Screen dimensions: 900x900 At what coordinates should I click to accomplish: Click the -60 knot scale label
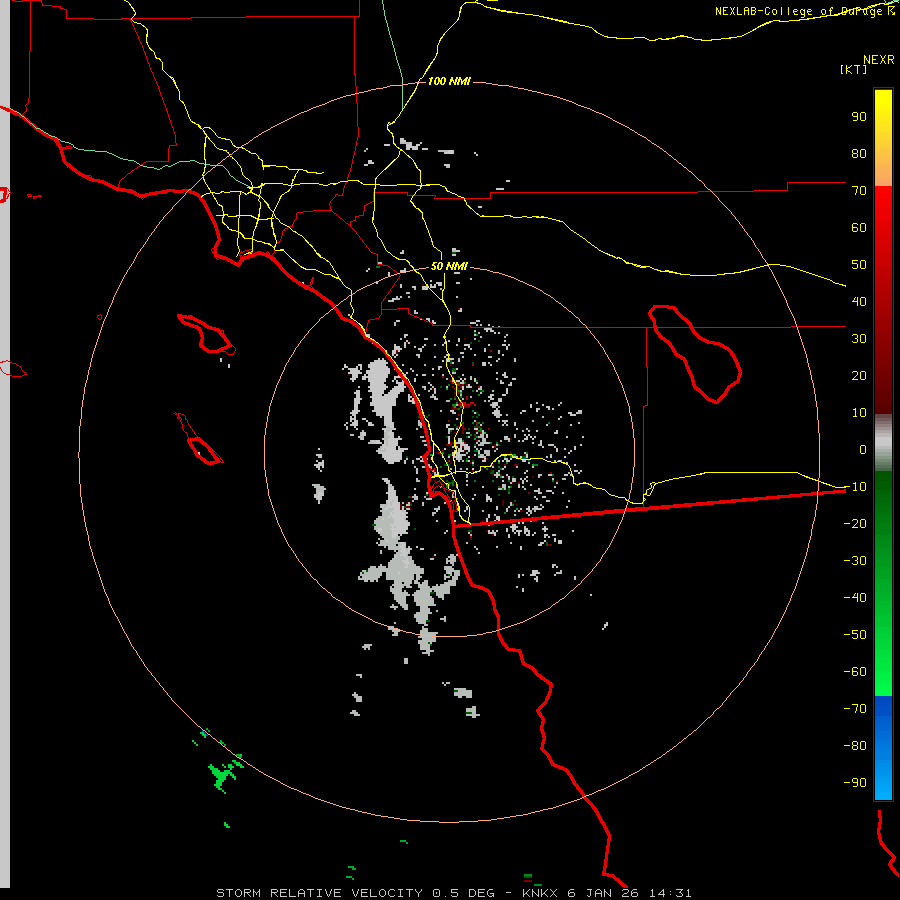[x=855, y=672]
